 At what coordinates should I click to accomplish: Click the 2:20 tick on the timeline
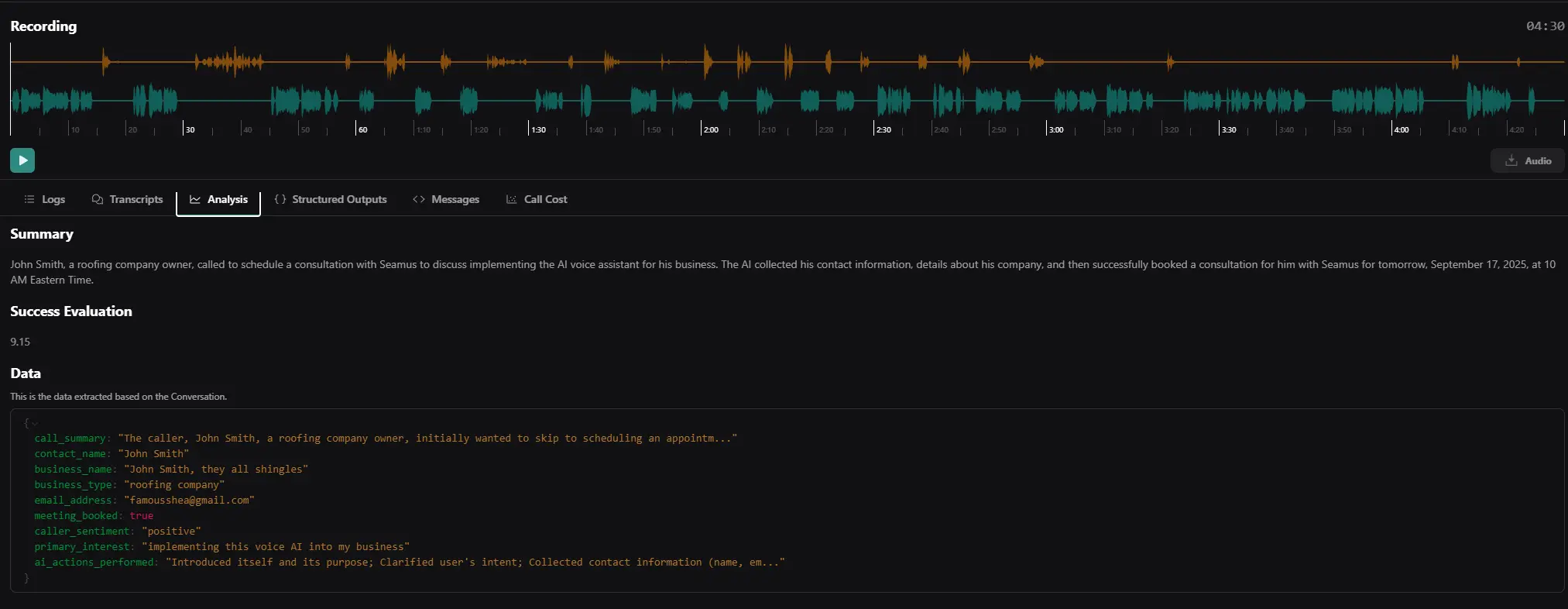tap(826, 129)
